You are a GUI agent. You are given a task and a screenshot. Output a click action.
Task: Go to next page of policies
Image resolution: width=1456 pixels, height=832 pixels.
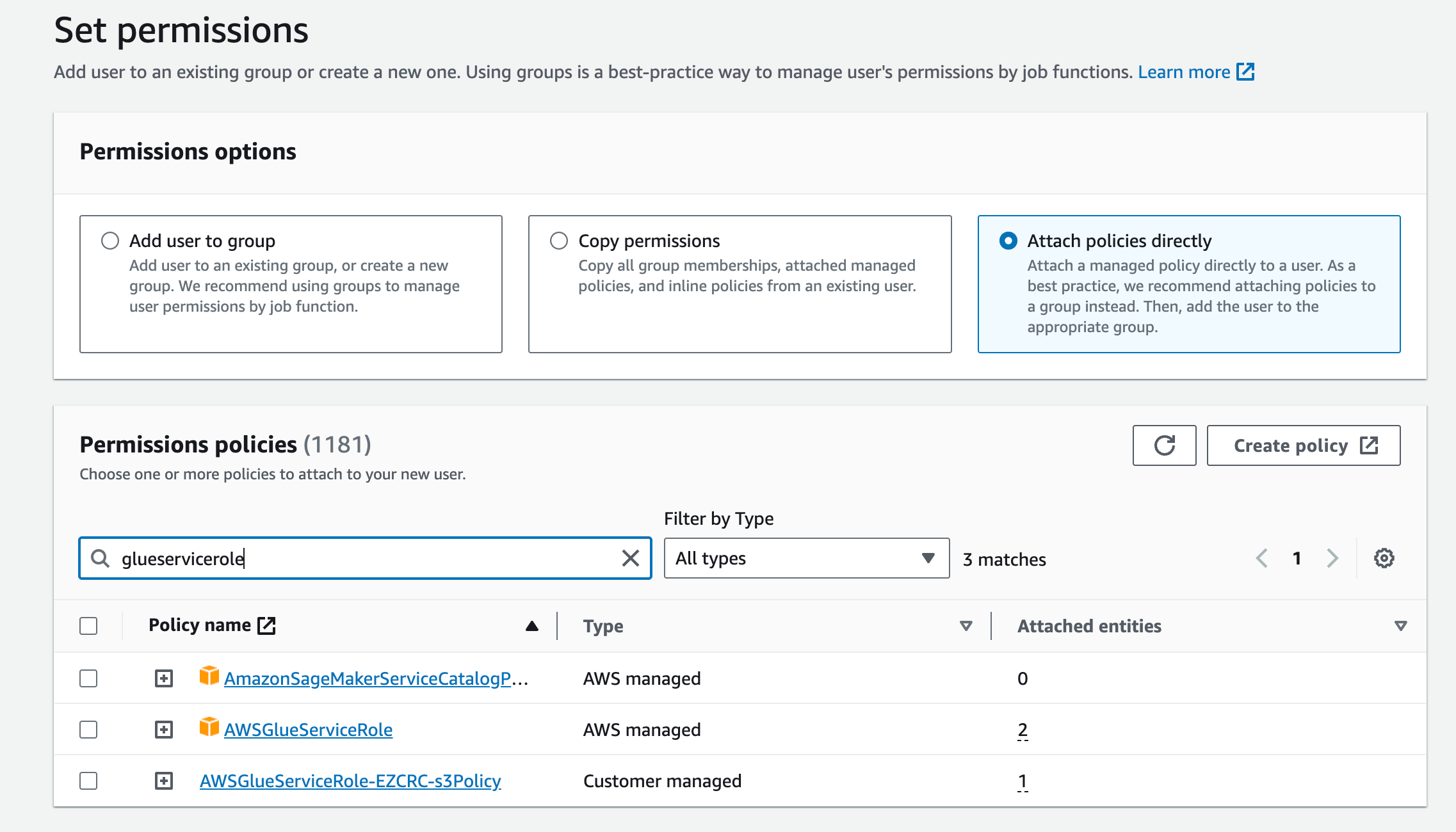click(x=1332, y=558)
